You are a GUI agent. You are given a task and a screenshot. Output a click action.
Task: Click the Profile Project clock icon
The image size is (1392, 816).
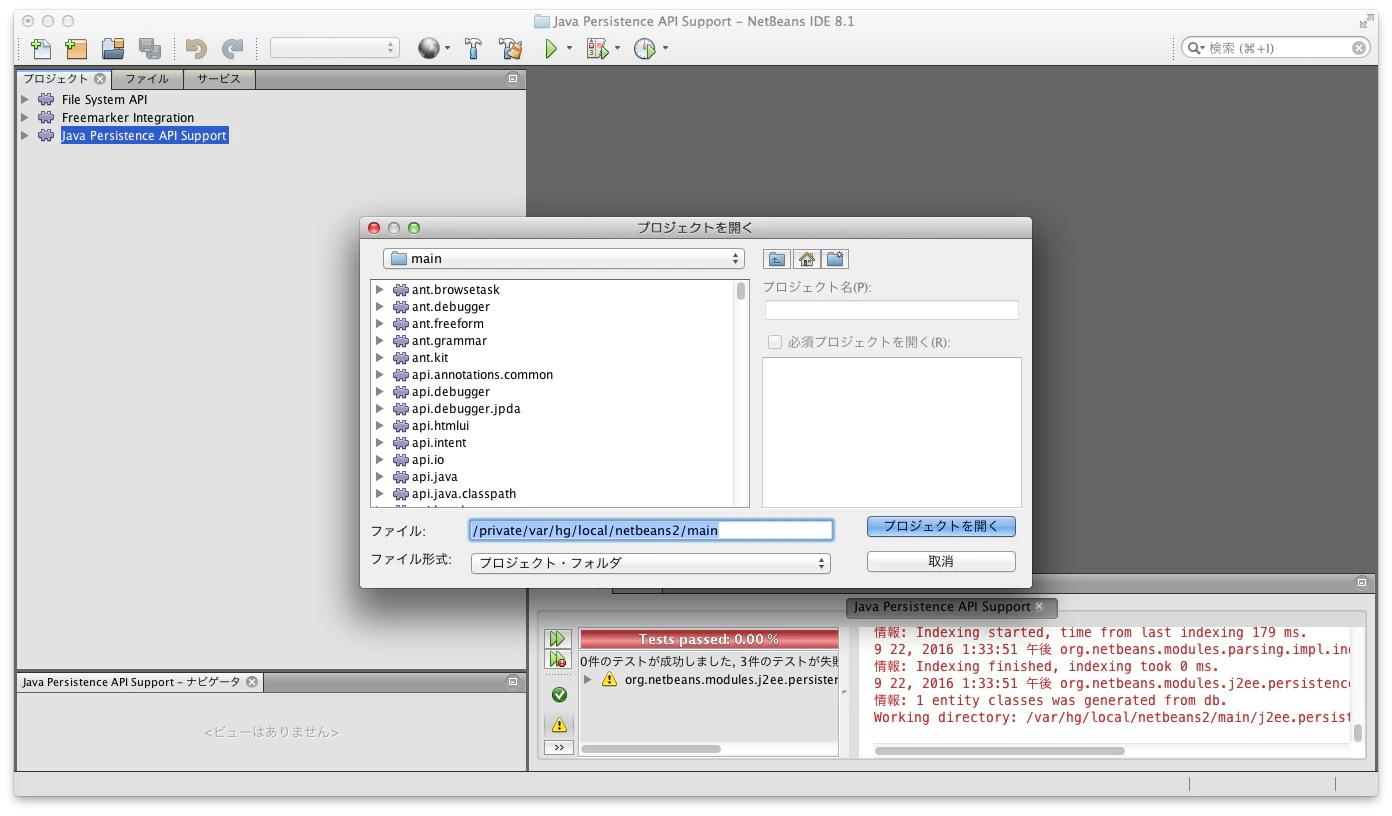(x=645, y=48)
